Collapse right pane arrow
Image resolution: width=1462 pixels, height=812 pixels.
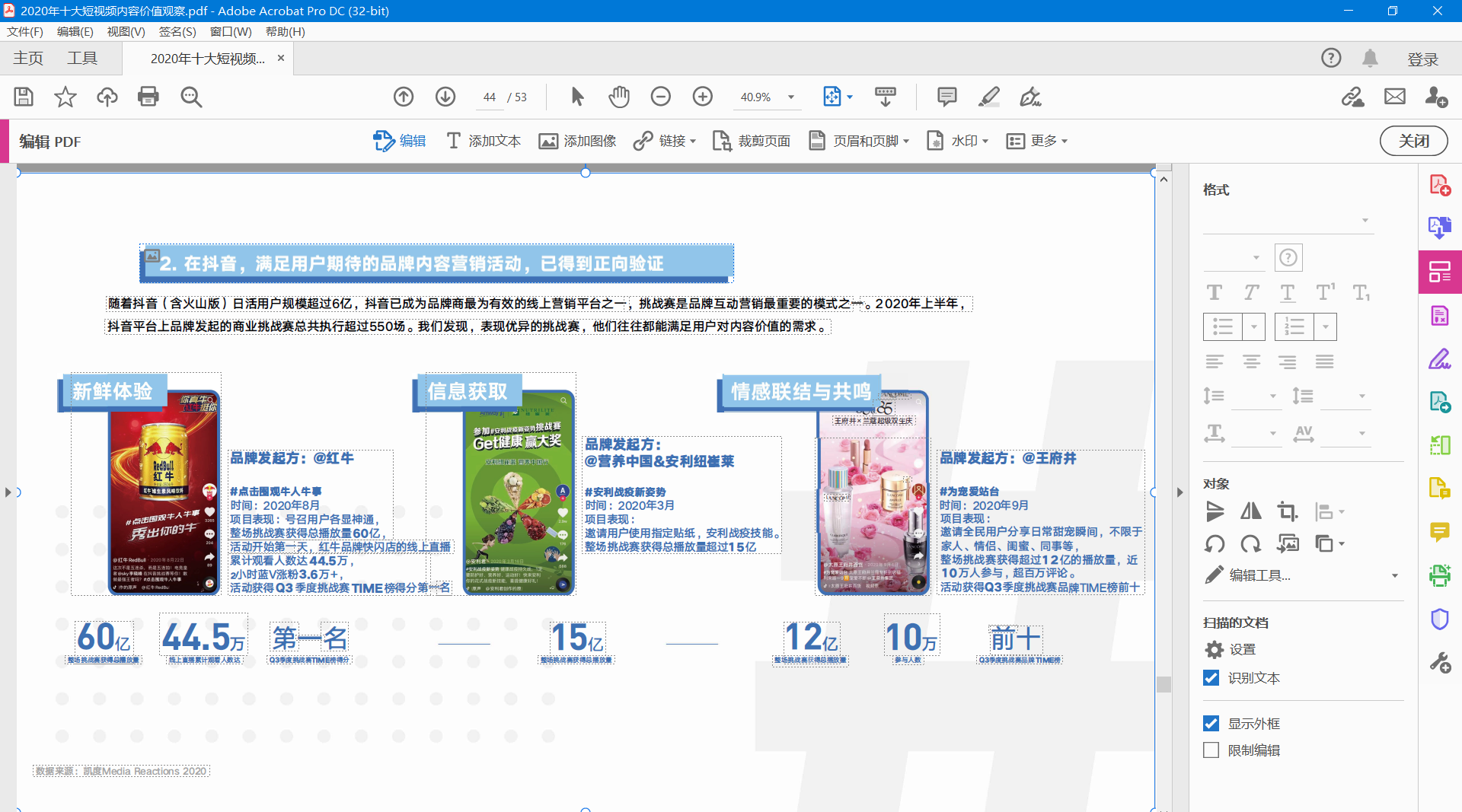pos(1179,492)
